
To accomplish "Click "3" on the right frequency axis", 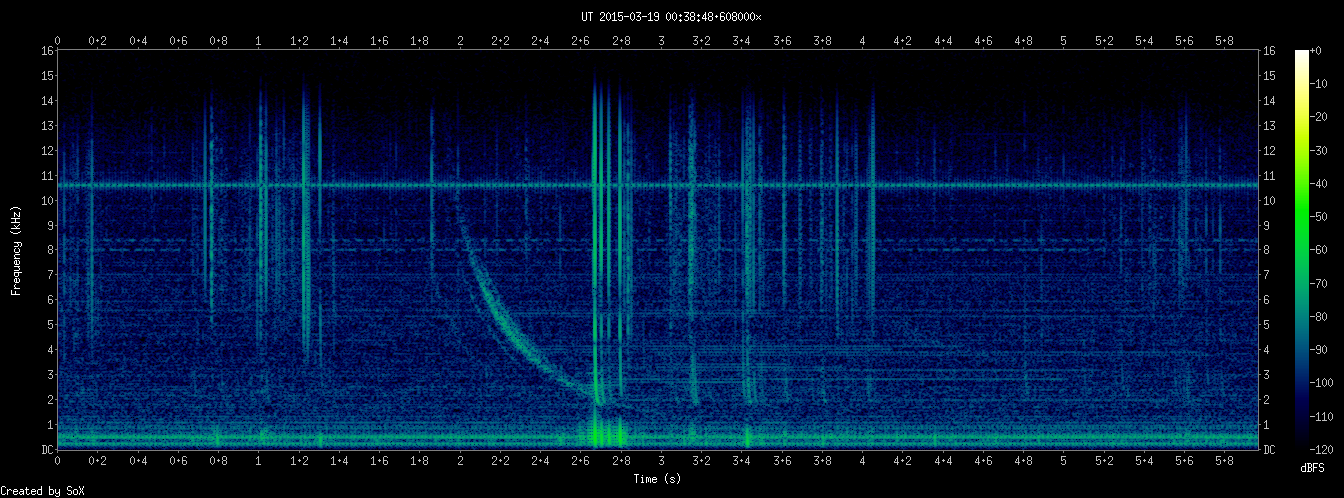I will [1266, 375].
